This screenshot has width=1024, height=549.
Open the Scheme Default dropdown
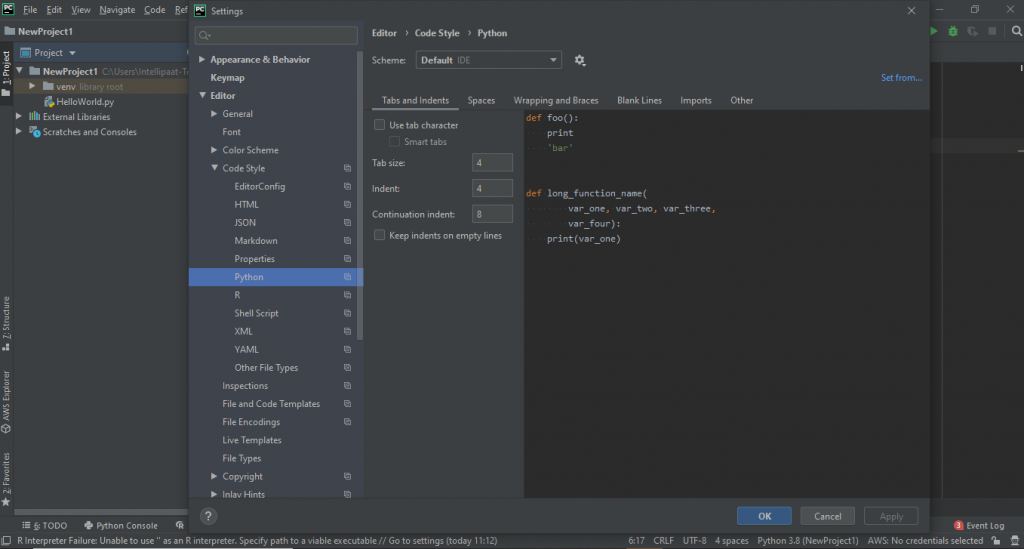pyautogui.click(x=488, y=60)
